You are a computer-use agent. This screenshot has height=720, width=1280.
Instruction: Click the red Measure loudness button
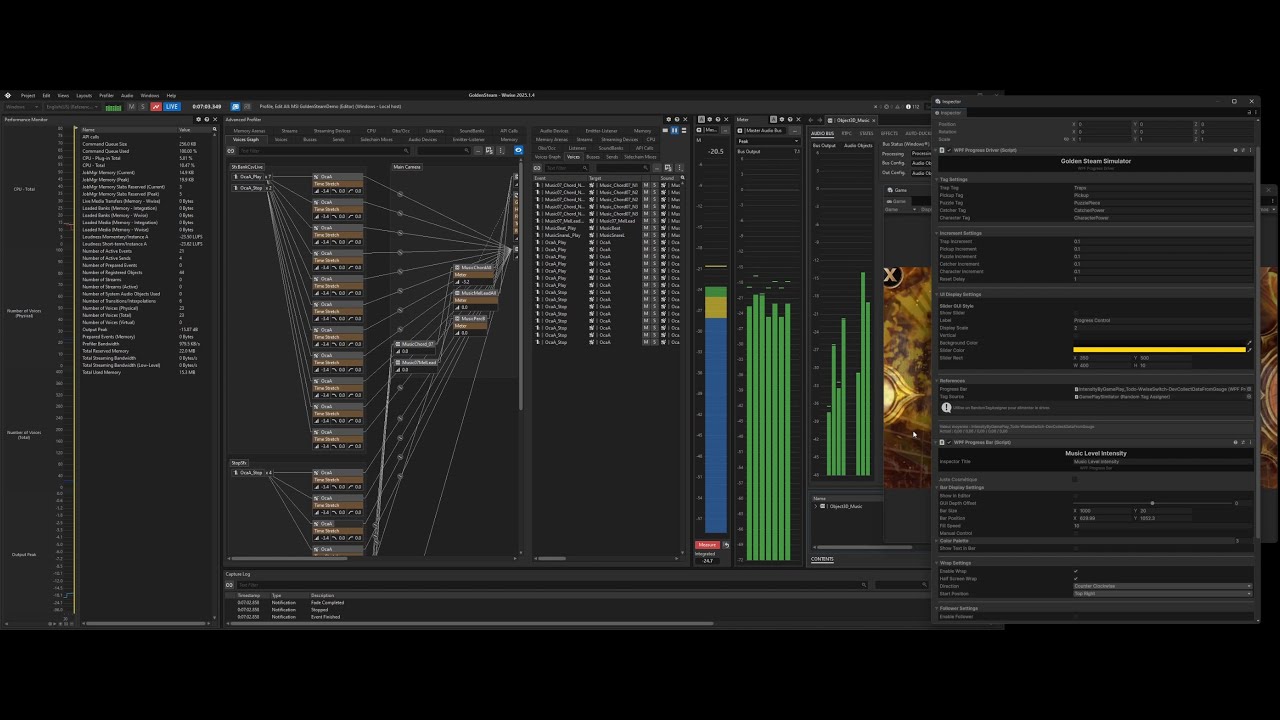707,545
